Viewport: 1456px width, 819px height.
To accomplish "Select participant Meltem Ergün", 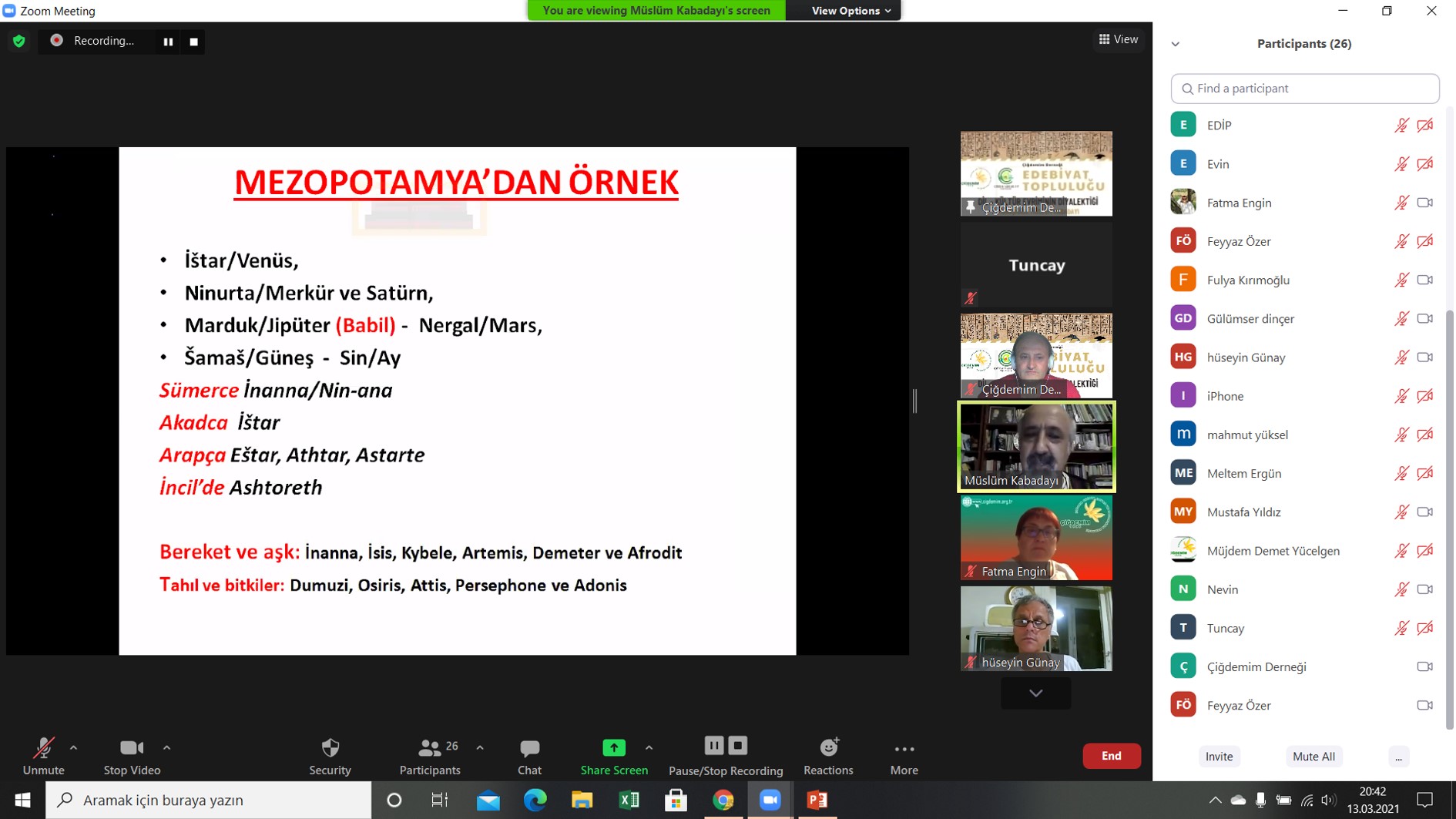I will tap(1303, 473).
